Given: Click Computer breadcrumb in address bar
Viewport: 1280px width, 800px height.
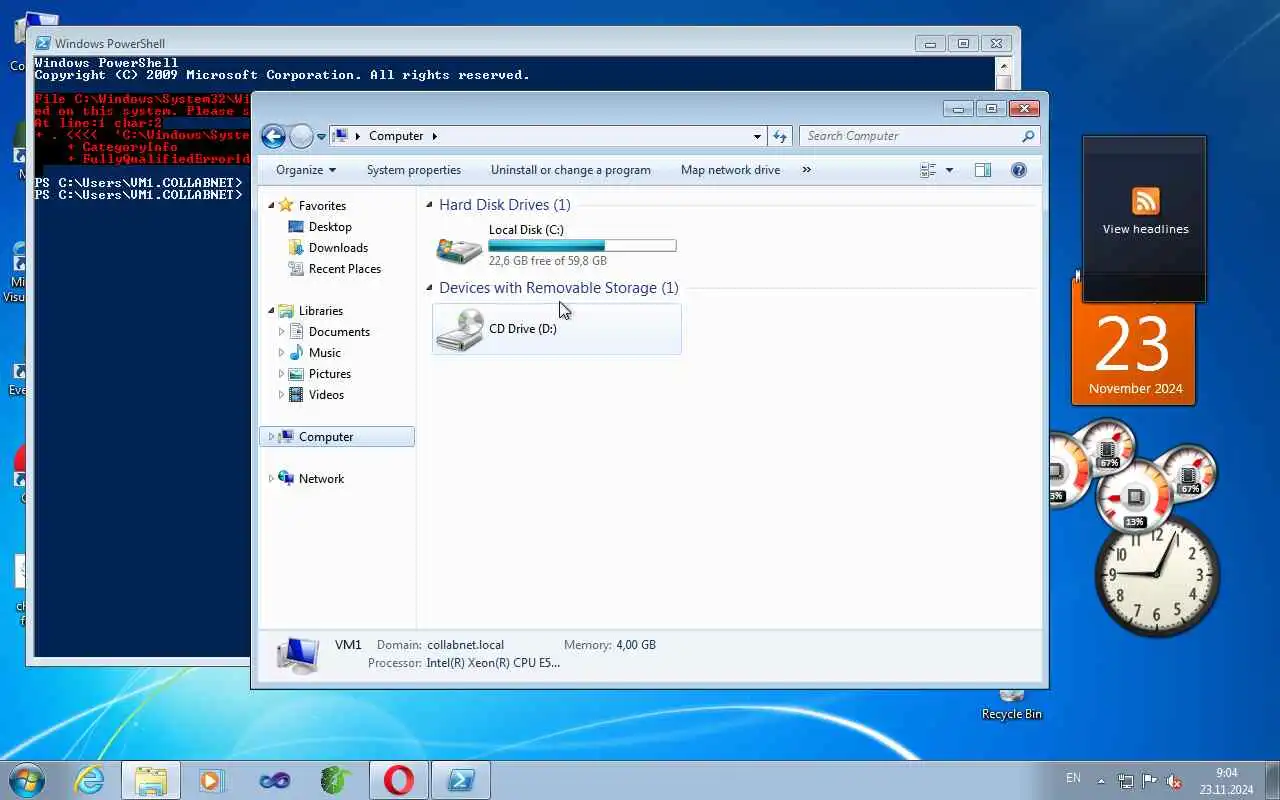Looking at the screenshot, I should [x=396, y=136].
